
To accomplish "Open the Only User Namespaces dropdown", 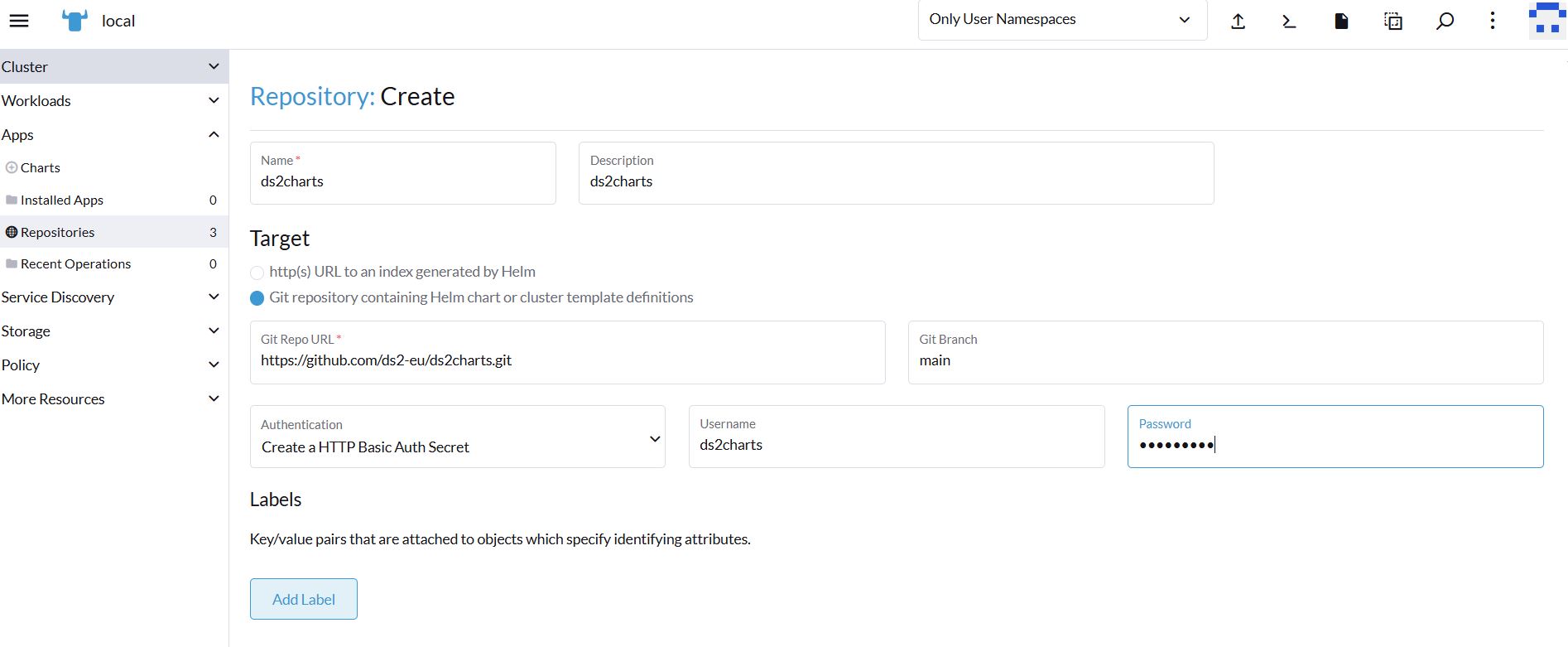I will (x=1061, y=20).
